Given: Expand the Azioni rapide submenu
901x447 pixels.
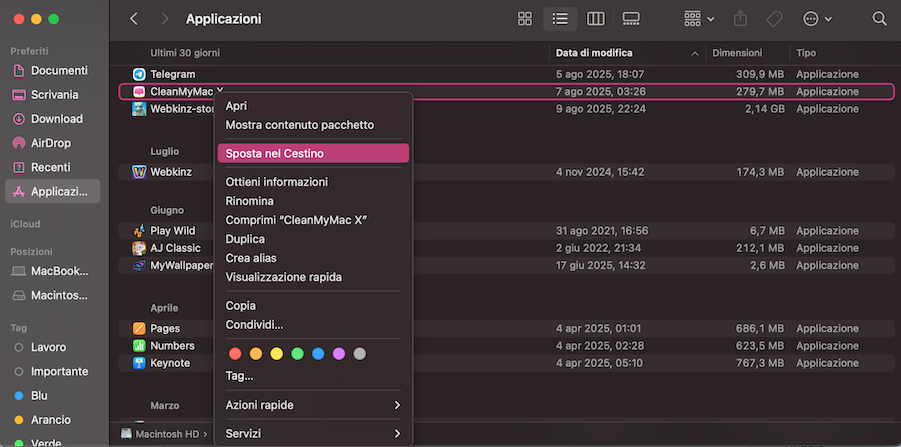Looking at the screenshot, I should point(313,405).
